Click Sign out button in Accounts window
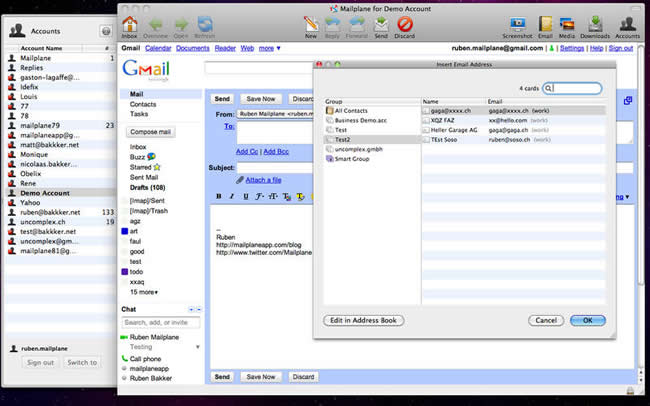650x406 pixels. click(40, 362)
